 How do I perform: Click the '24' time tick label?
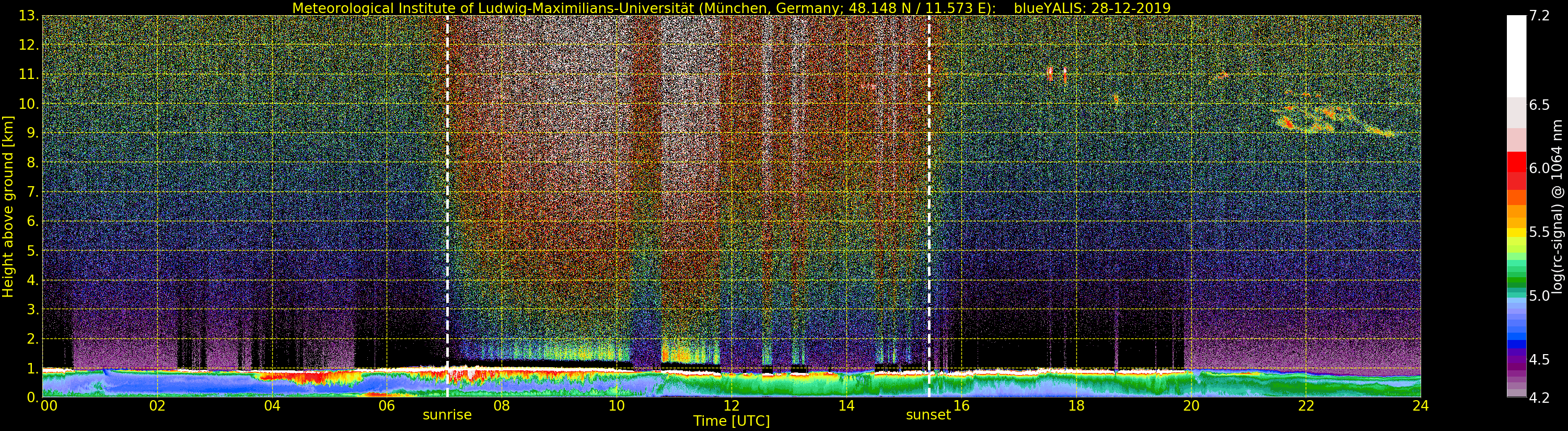pyautogui.click(x=1421, y=406)
